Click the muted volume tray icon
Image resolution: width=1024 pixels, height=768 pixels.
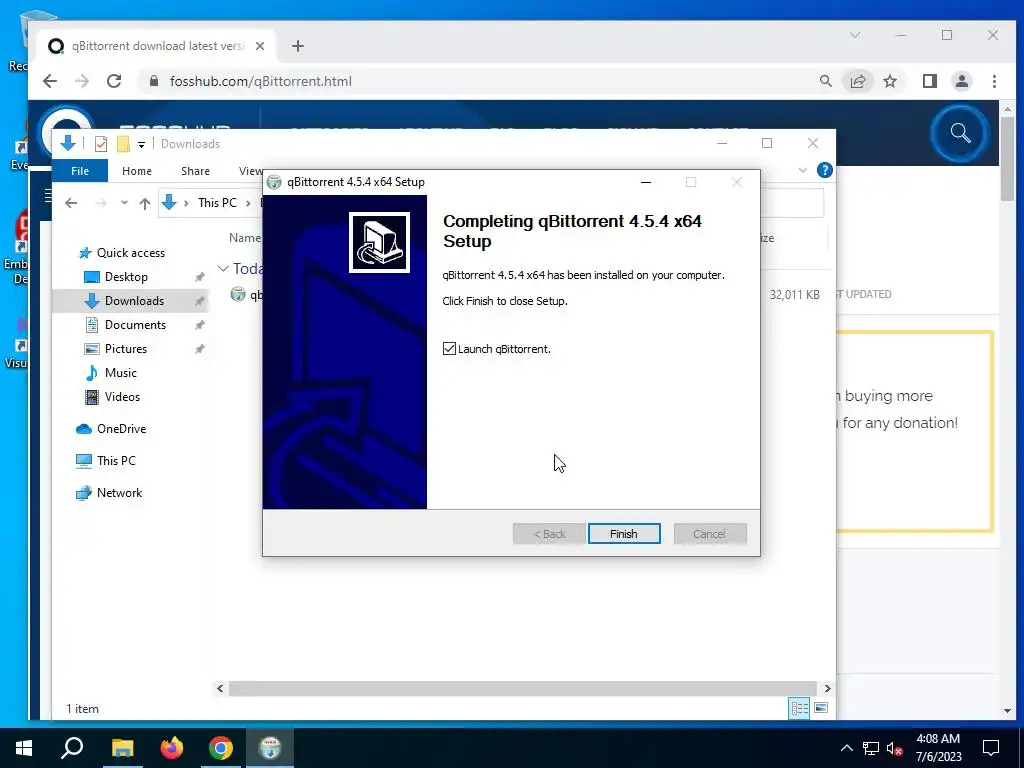coord(894,748)
